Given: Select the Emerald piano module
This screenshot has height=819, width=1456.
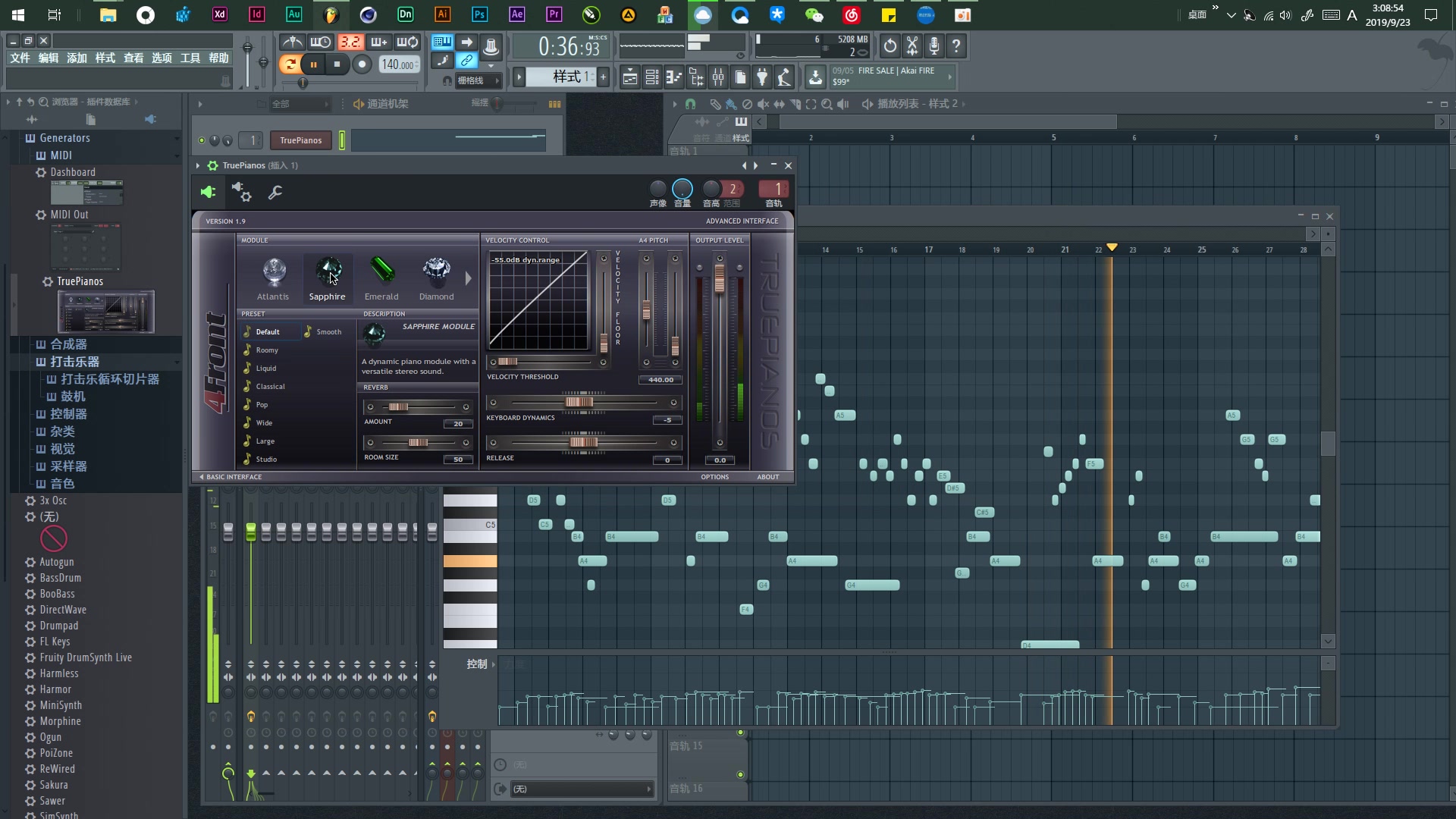Looking at the screenshot, I should (381, 275).
